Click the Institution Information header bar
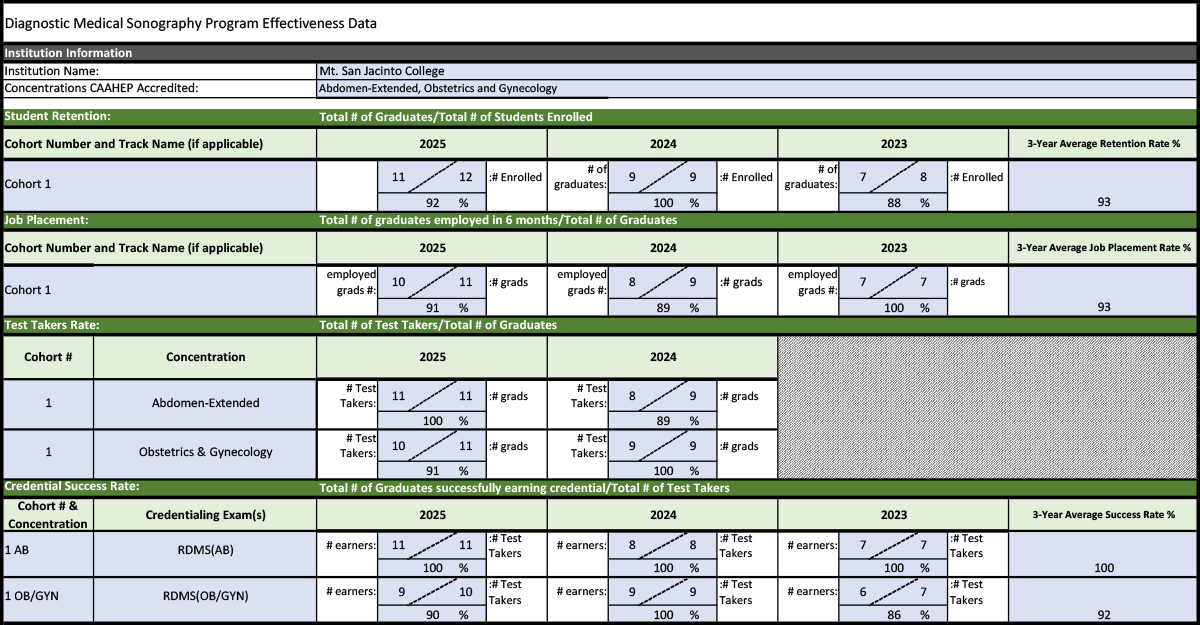The height and width of the screenshot is (625, 1200). (600, 53)
